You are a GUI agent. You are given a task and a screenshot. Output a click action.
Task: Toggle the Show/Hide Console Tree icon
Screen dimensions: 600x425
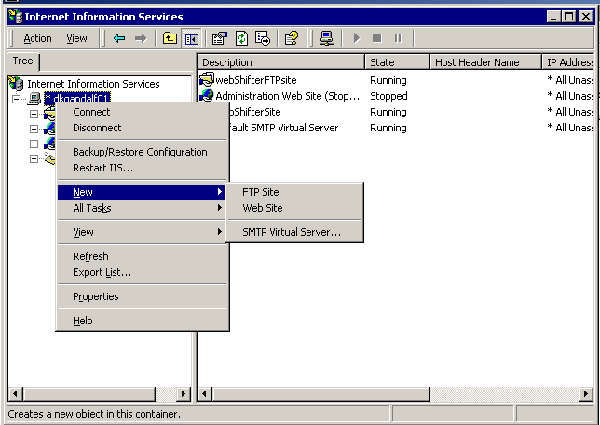[191, 38]
